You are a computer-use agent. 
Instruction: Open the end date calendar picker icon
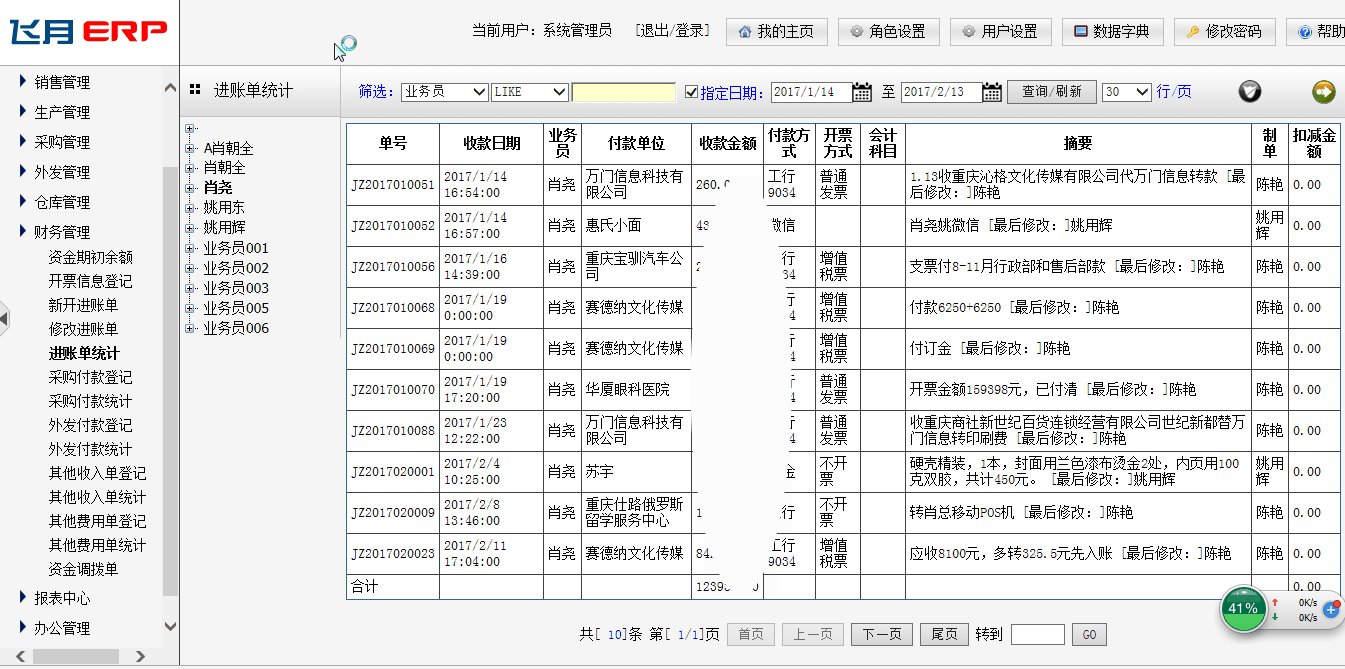point(991,92)
